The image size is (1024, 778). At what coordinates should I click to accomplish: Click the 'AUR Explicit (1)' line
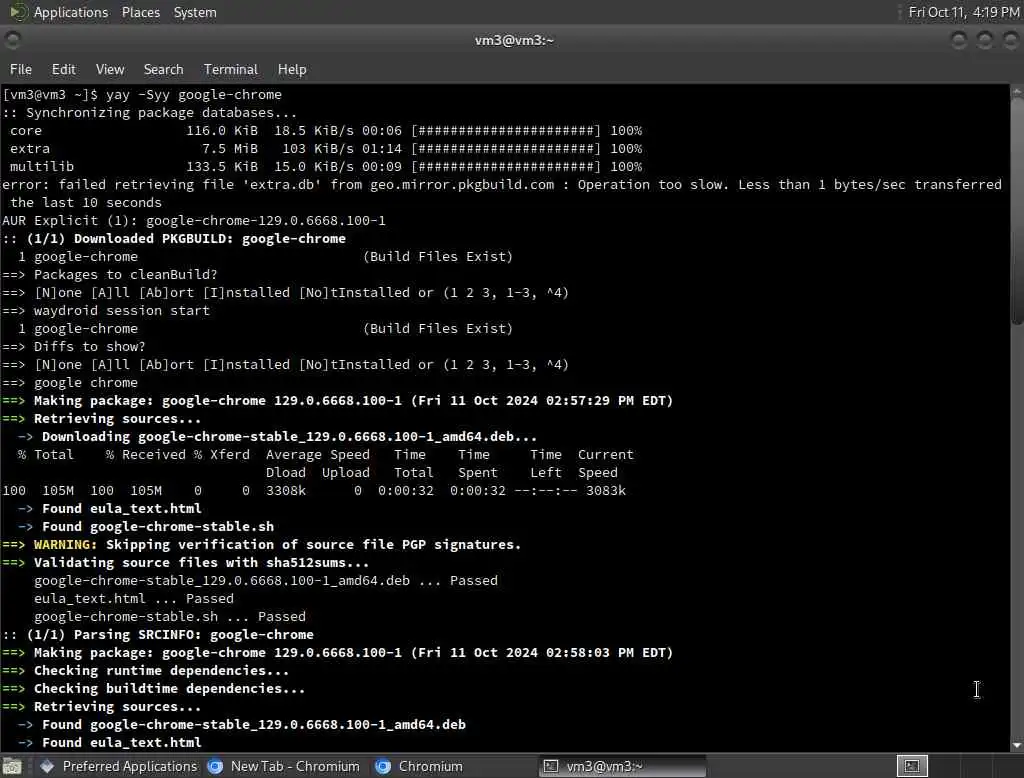tap(194, 221)
